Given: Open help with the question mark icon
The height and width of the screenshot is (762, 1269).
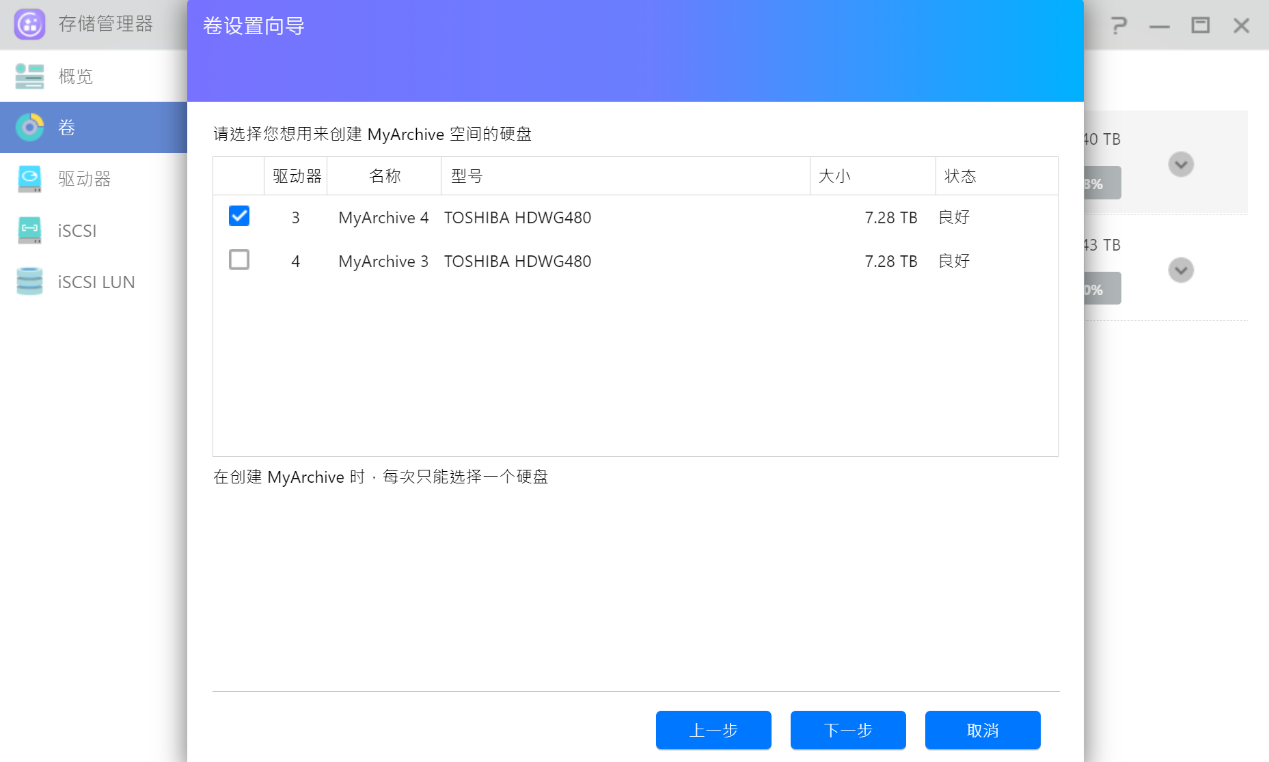Looking at the screenshot, I should click(x=1119, y=25).
